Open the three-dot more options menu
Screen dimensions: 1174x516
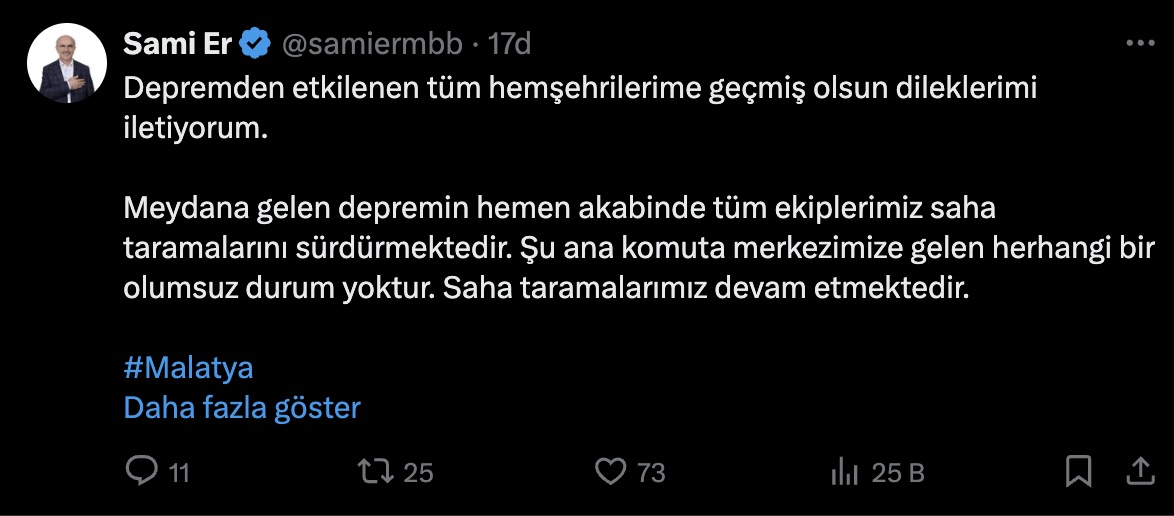[x=1140, y=44]
